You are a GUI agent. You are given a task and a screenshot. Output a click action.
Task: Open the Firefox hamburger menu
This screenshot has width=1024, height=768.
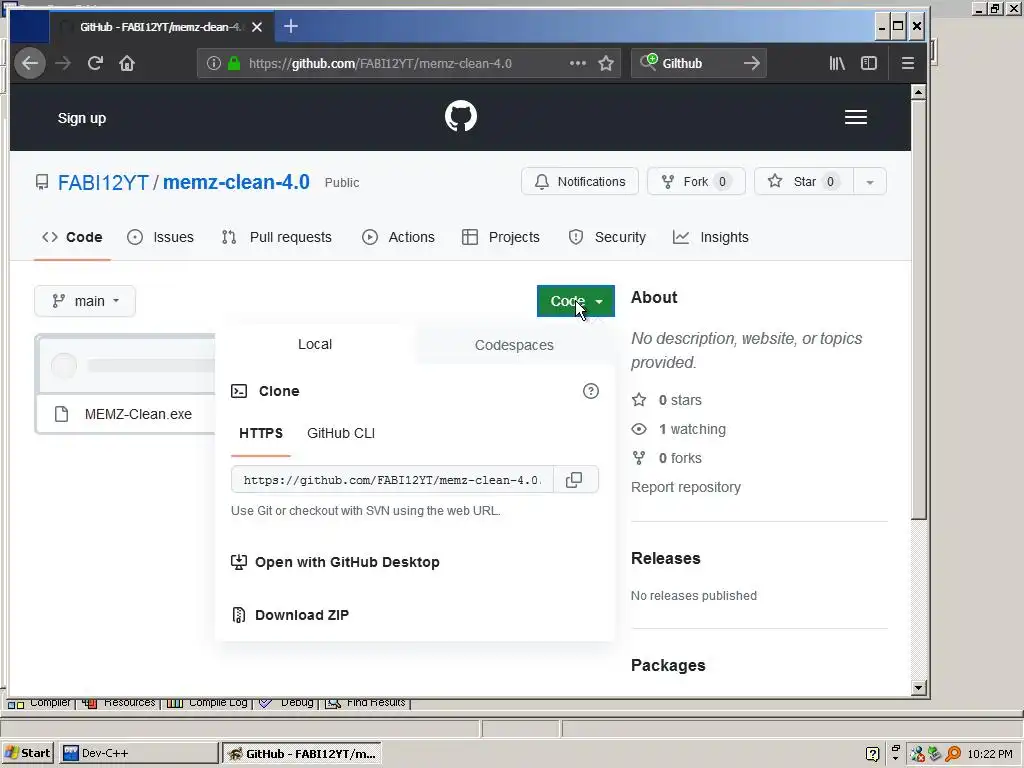tap(908, 63)
